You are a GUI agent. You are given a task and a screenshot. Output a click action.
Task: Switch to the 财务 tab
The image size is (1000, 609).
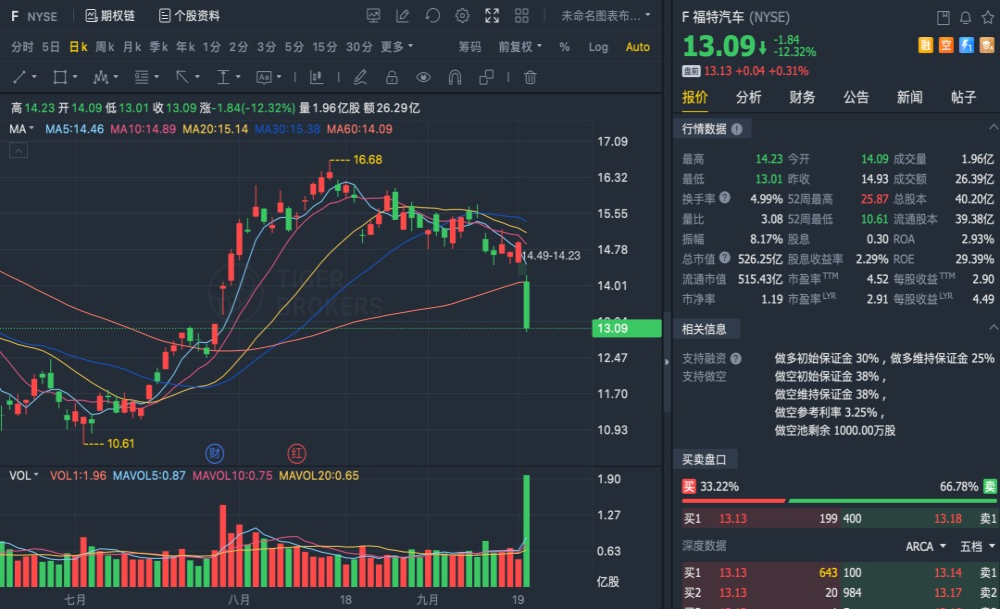[802, 97]
